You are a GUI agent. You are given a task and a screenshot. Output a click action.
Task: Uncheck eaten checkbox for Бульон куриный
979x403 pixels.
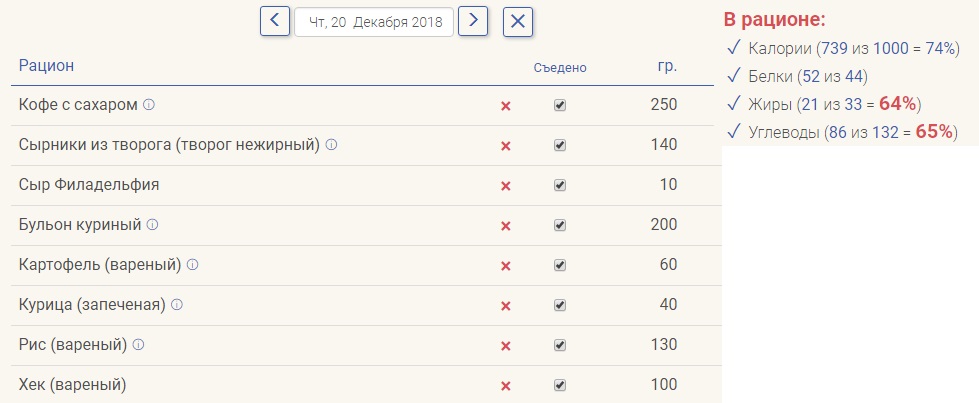(x=560, y=225)
